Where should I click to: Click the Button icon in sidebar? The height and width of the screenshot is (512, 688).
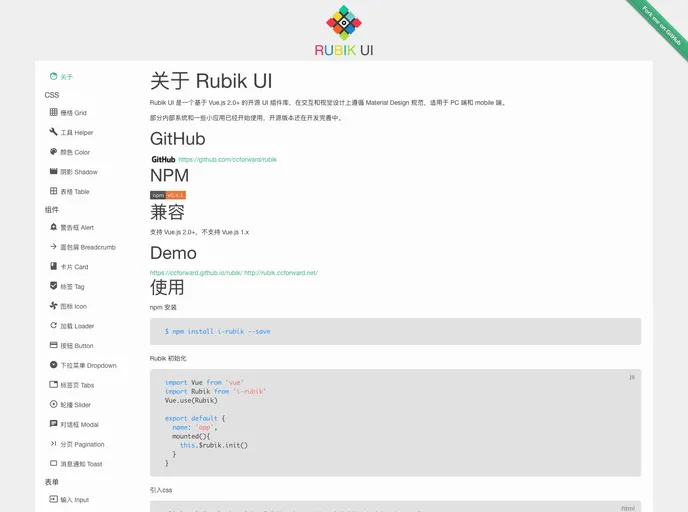pyautogui.click(x=54, y=345)
